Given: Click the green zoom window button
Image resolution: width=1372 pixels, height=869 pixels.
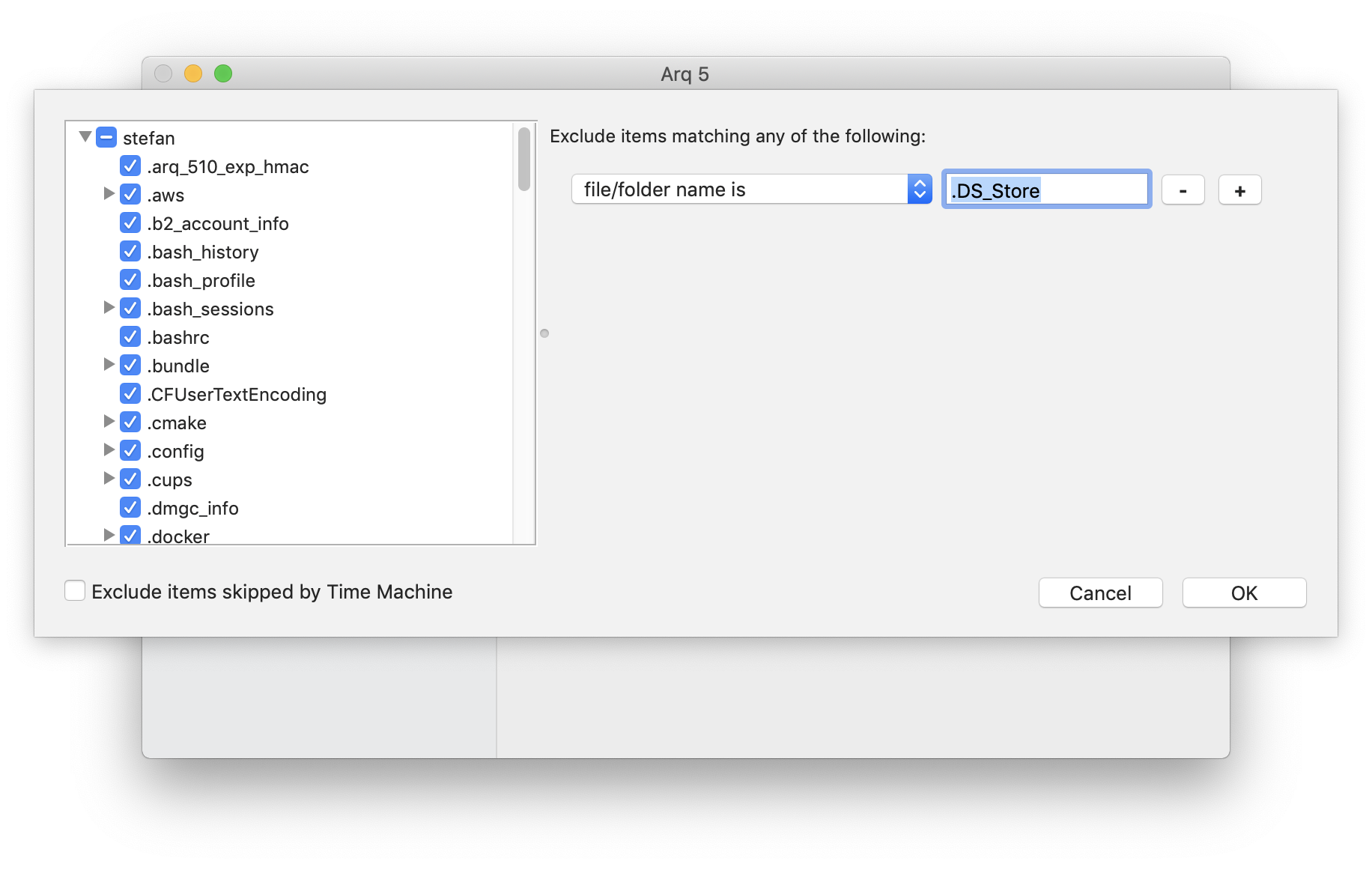Looking at the screenshot, I should (223, 73).
